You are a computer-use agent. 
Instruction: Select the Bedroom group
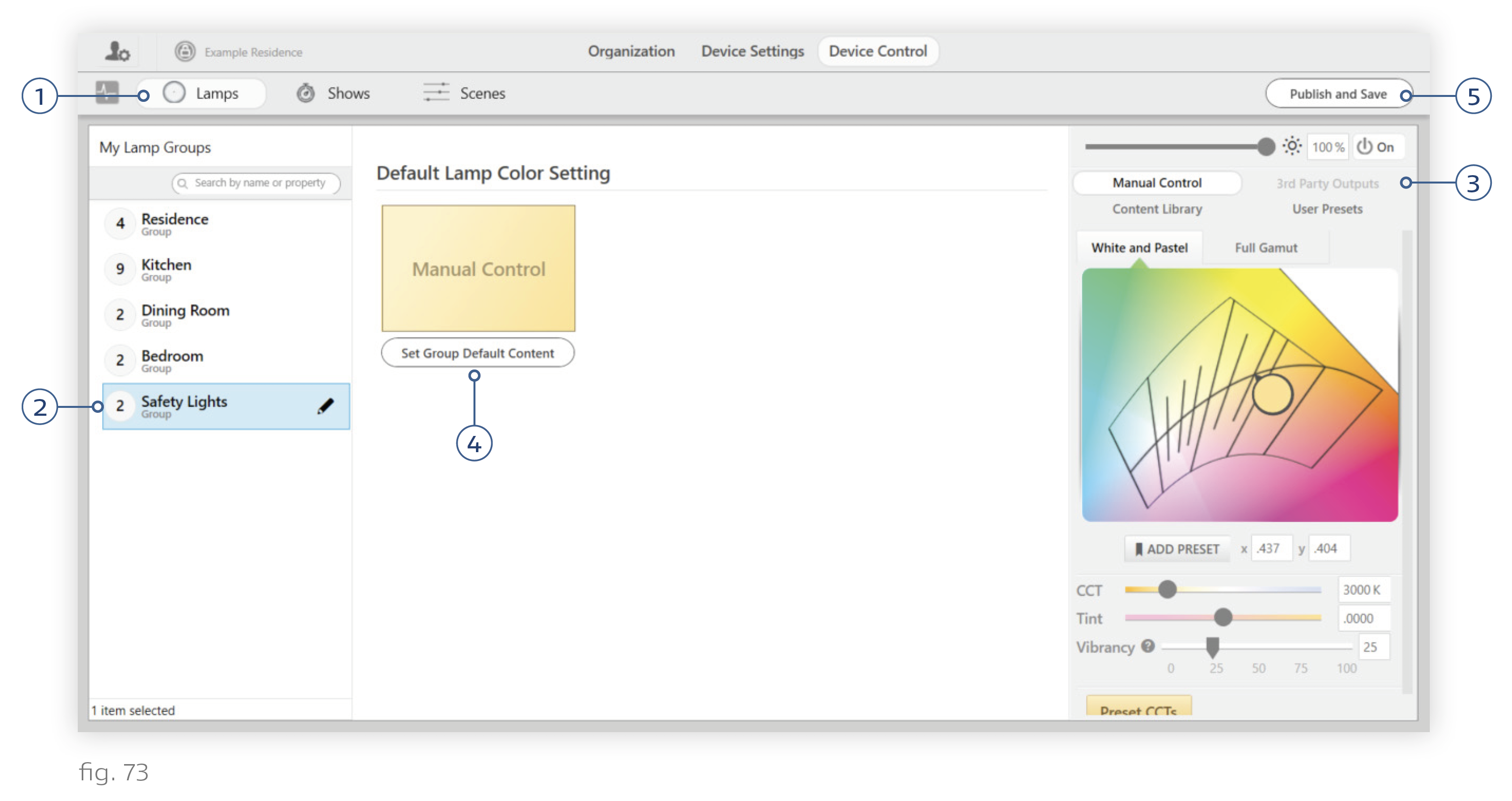tap(226, 360)
